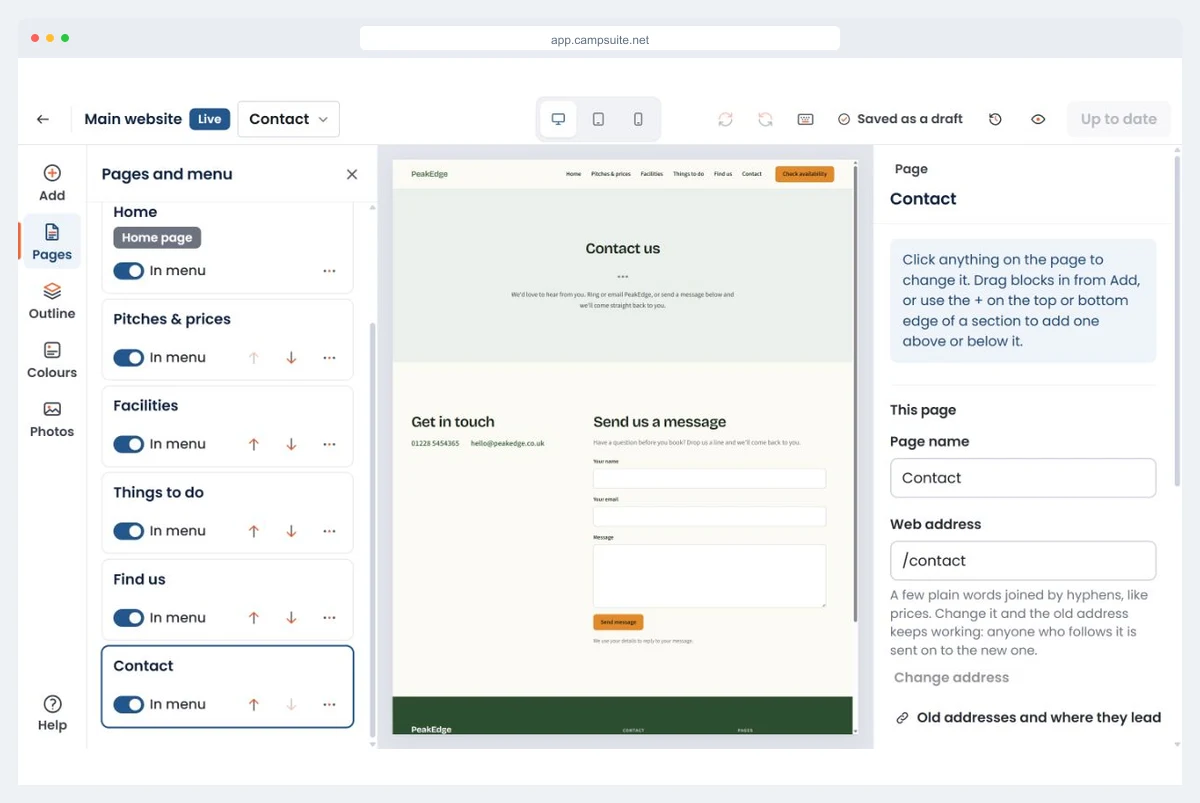Screen dimensions: 1200x803
Task: Open more options for Facilities
Action: 329,444
